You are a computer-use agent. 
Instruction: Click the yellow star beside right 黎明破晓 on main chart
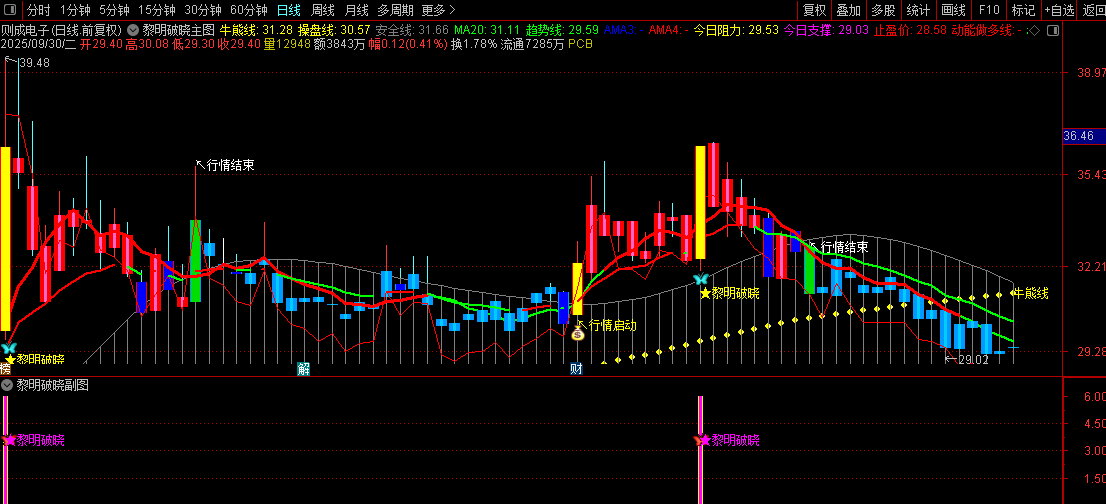[x=705, y=293]
